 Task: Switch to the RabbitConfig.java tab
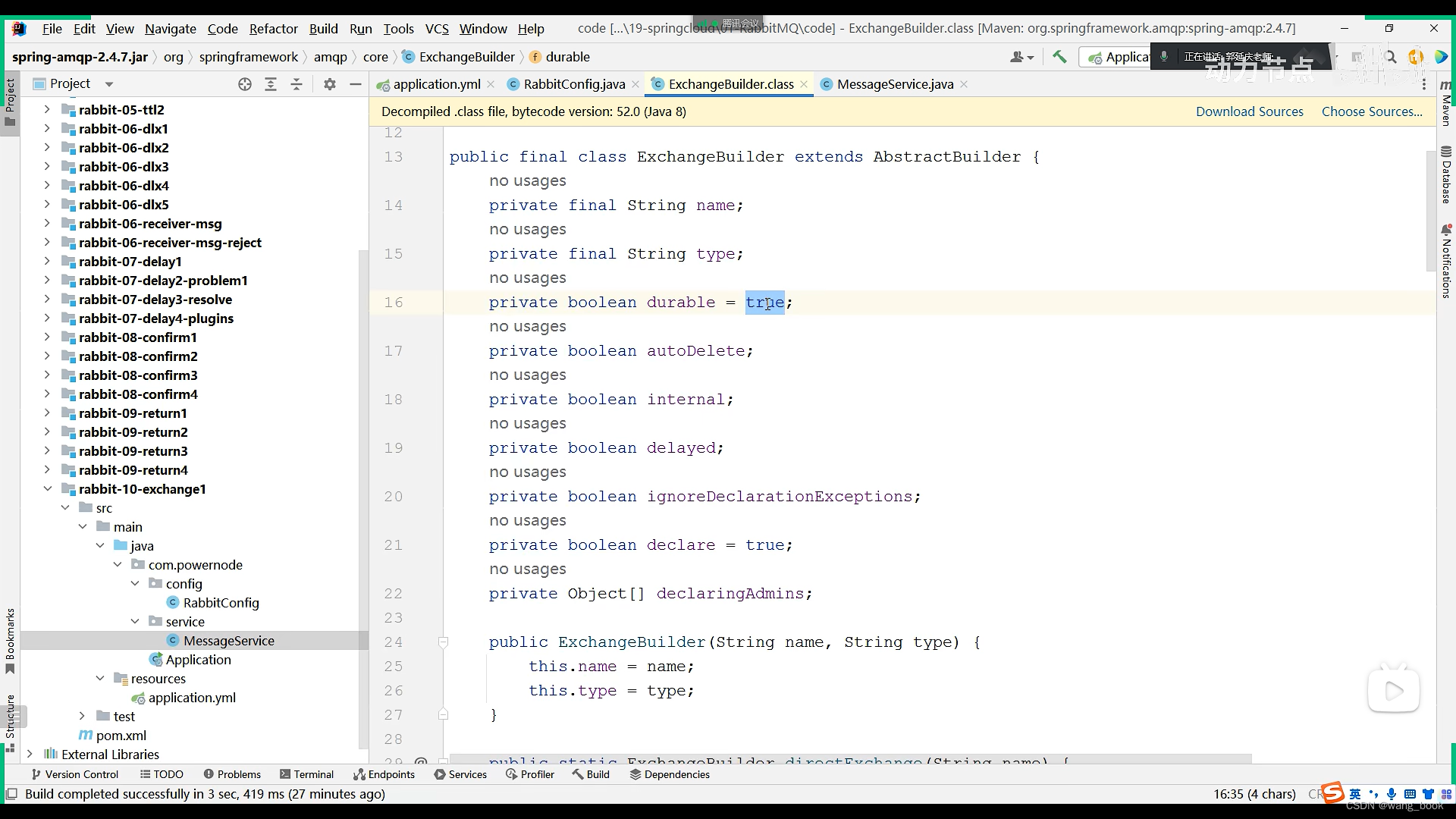[x=573, y=84]
